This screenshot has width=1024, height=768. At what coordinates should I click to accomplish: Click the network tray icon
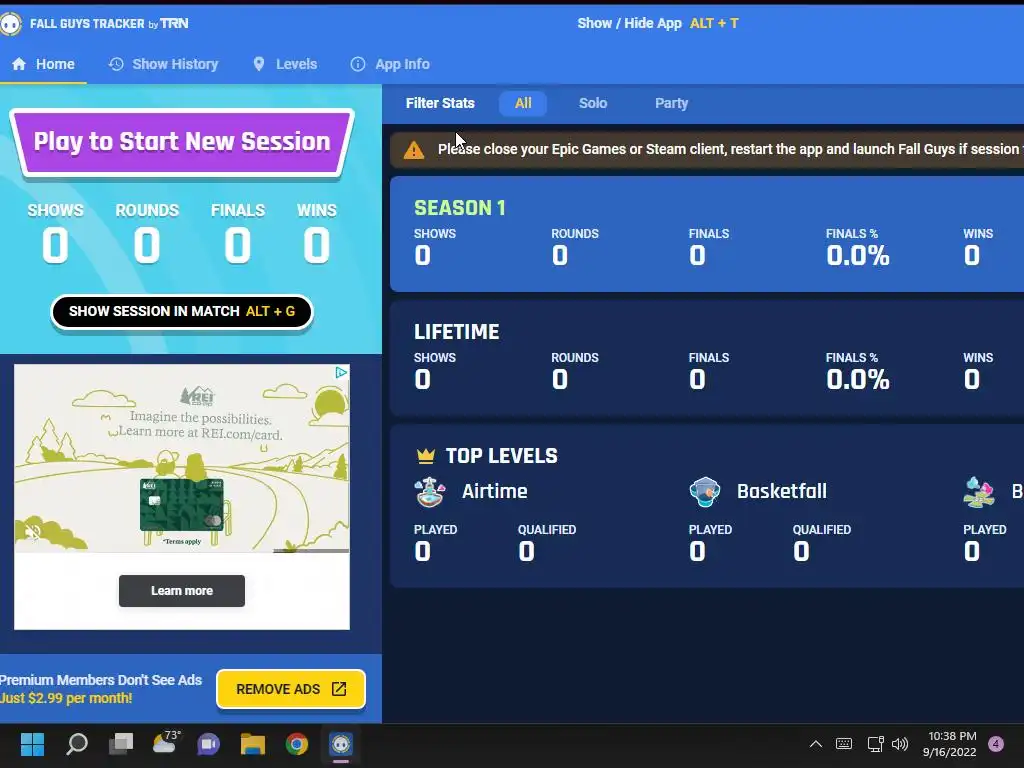pyautogui.click(x=875, y=744)
